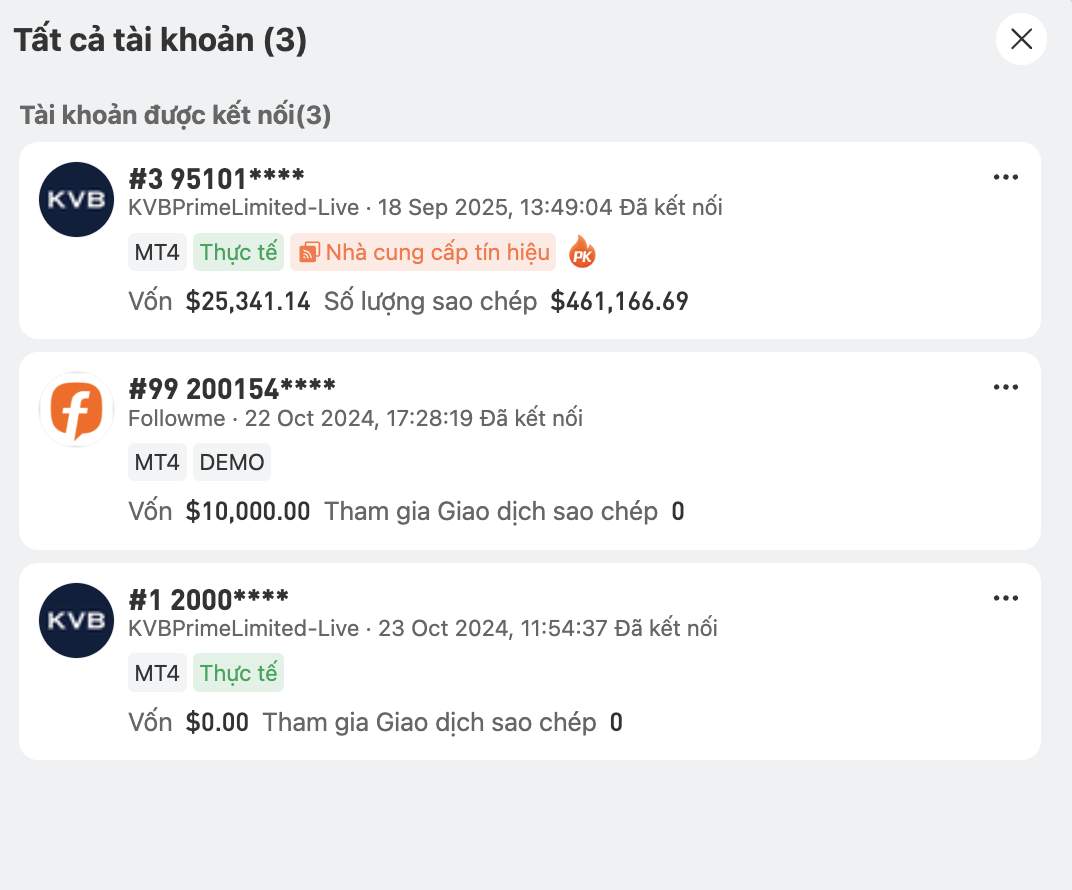Viewport: 1072px width, 890px height.
Task: Click the signal provider tag
Action: click(423, 252)
